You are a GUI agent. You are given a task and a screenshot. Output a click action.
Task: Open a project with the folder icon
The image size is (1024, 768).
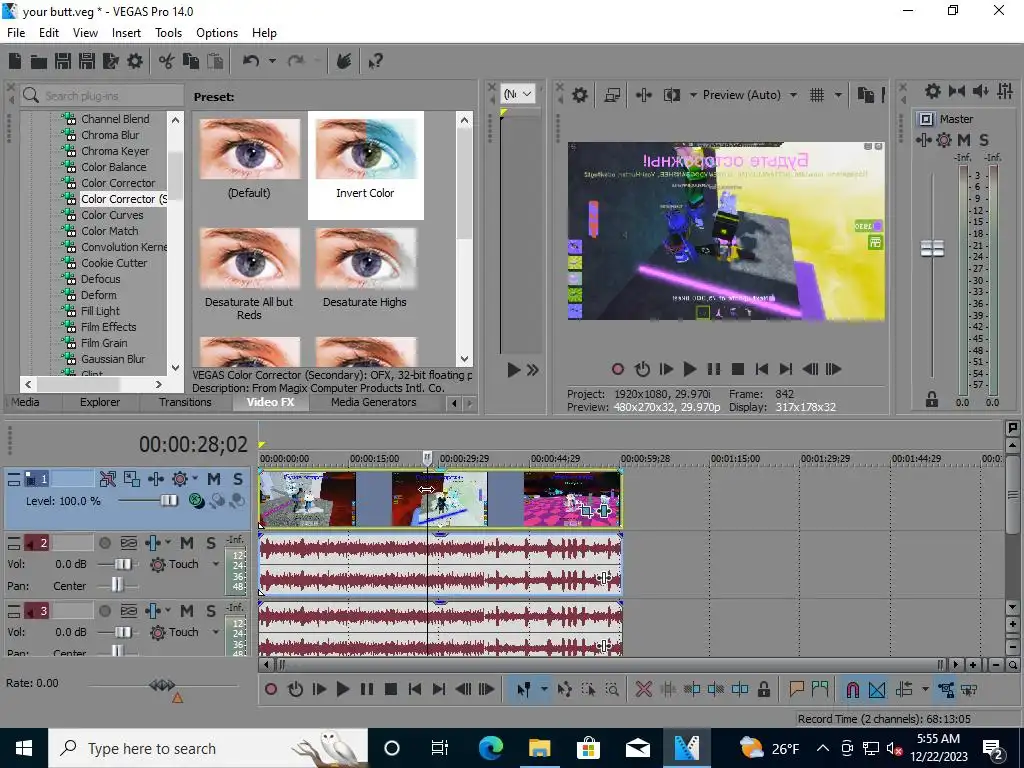[x=39, y=61]
